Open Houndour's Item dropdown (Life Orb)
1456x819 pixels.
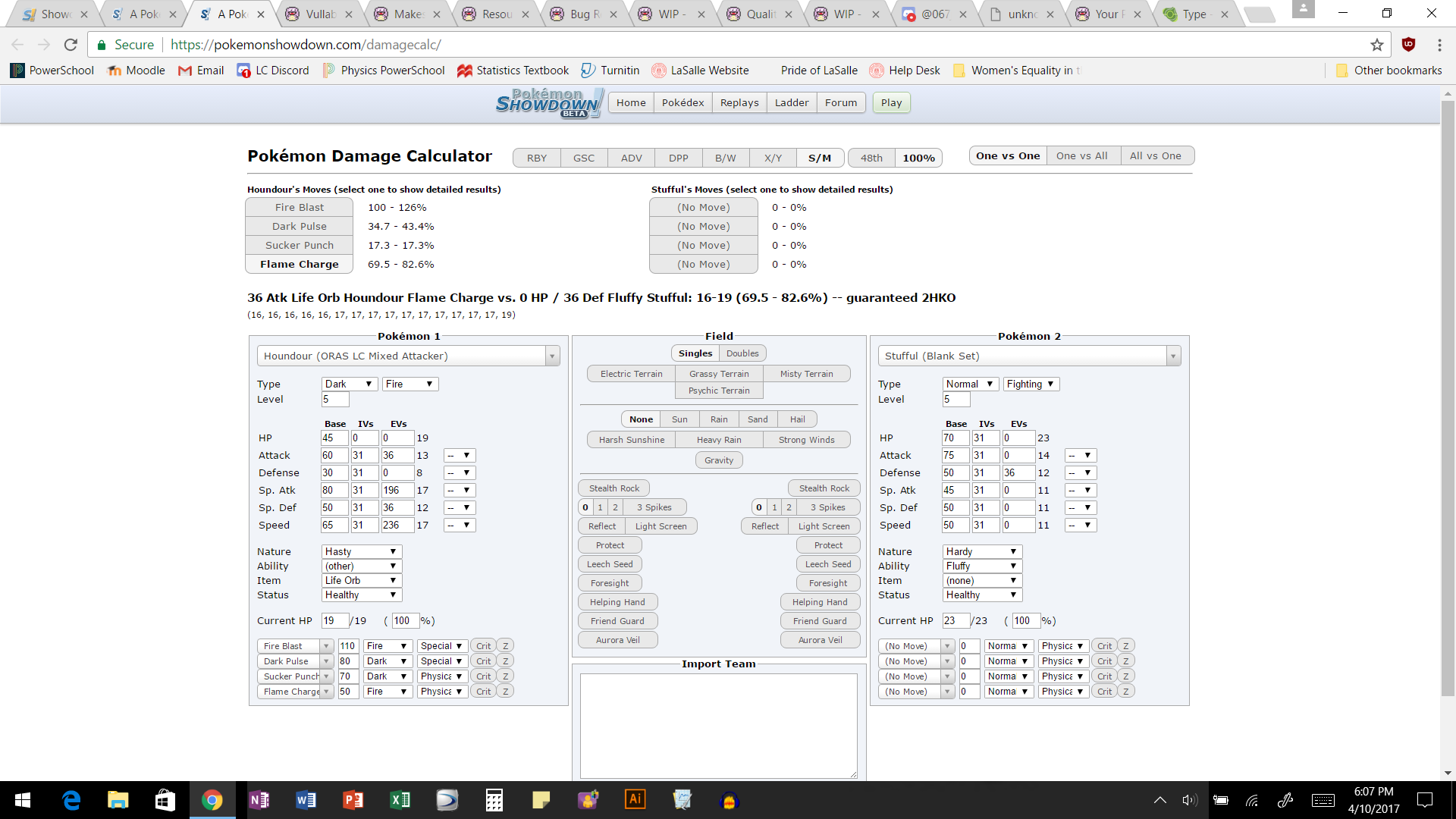(362, 580)
